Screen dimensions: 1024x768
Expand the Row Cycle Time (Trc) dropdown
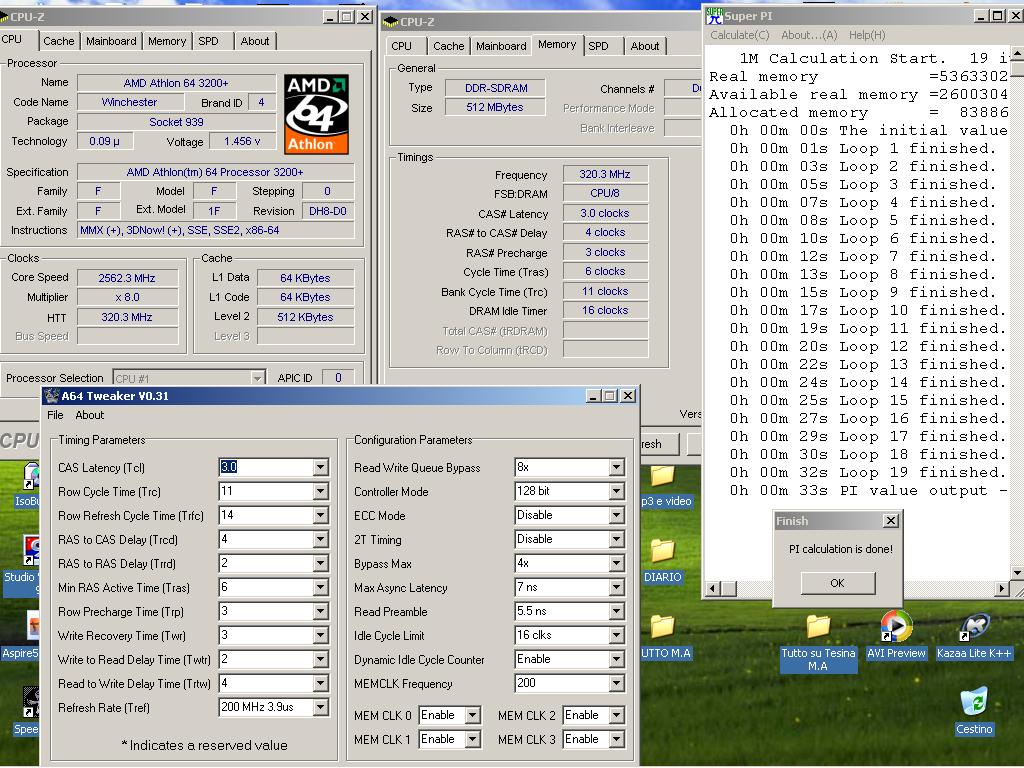(x=320, y=492)
